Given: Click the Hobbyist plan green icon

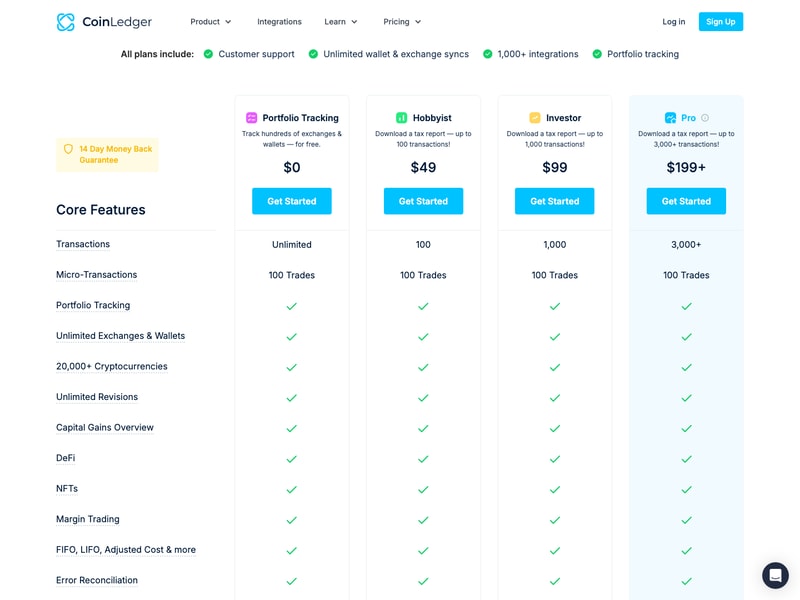Looking at the screenshot, I should point(402,118).
